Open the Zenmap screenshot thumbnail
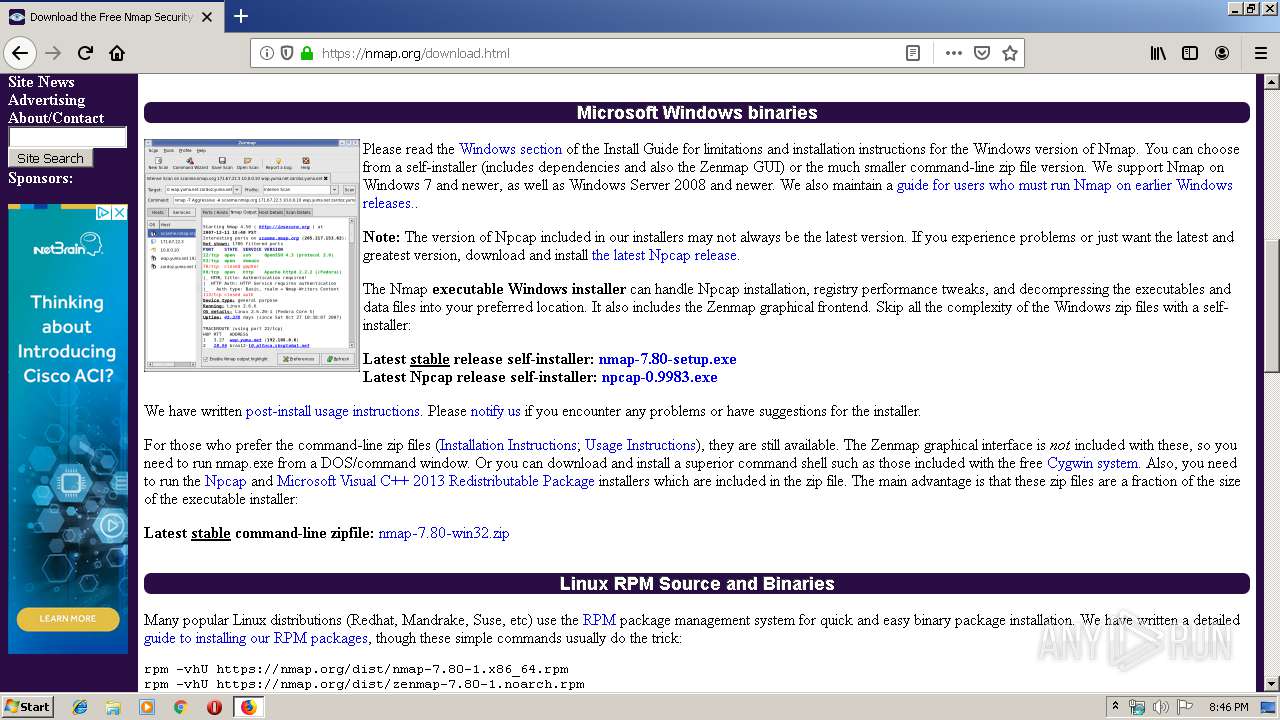1280x720 pixels. [x=252, y=255]
